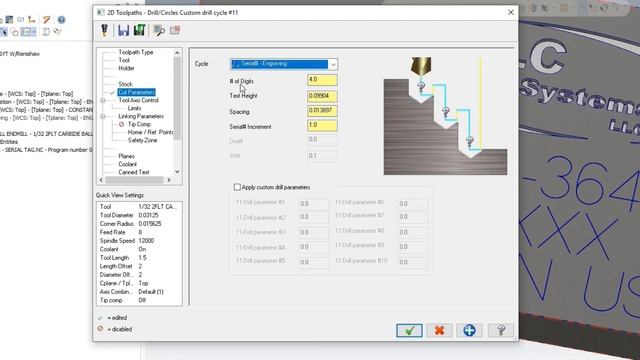Viewport: 640px width, 360px height.
Task: Click the red-marked window icon in dialog toolbar
Action: [x=175, y=30]
